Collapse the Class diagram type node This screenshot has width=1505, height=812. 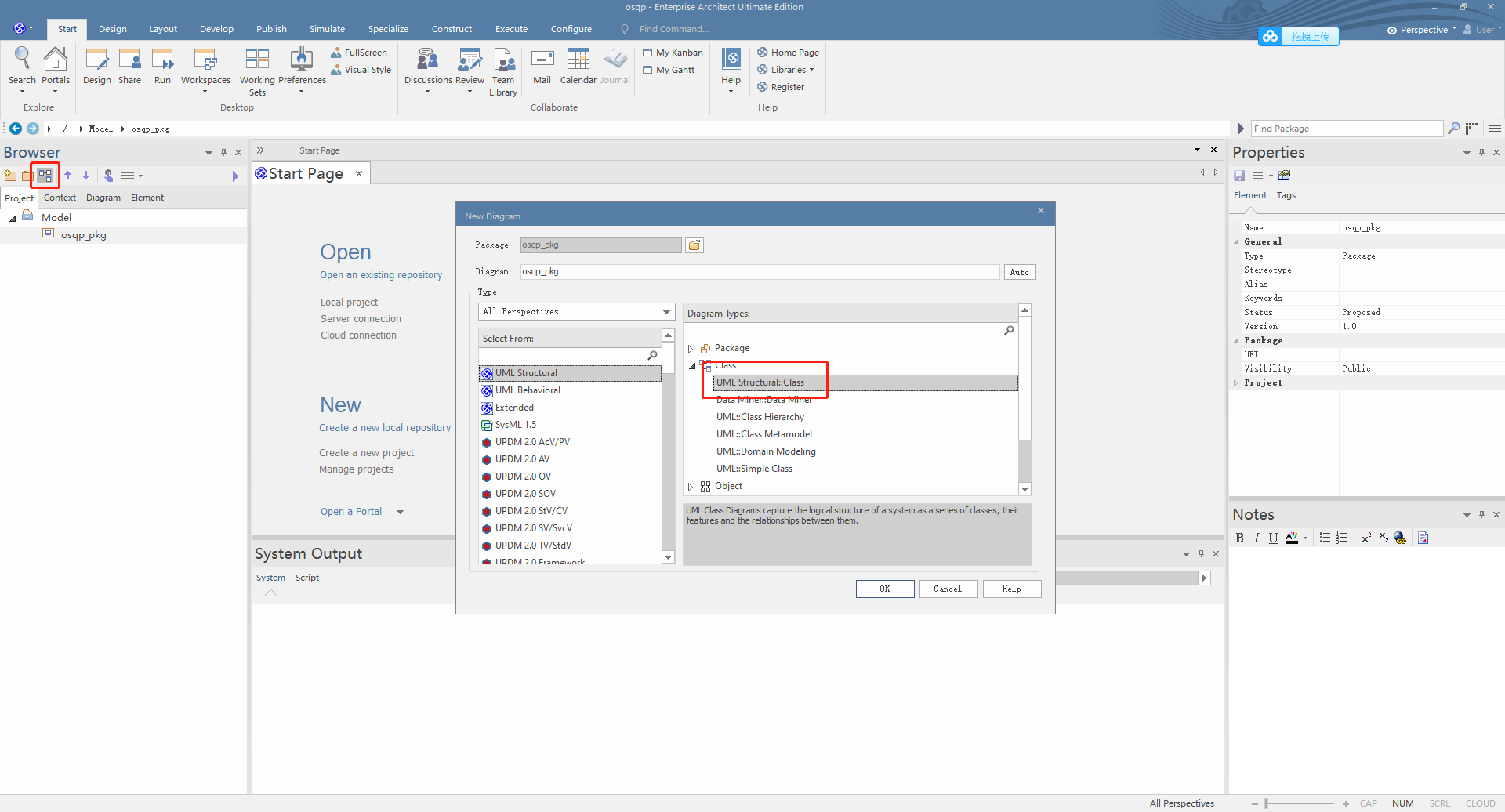click(x=691, y=366)
